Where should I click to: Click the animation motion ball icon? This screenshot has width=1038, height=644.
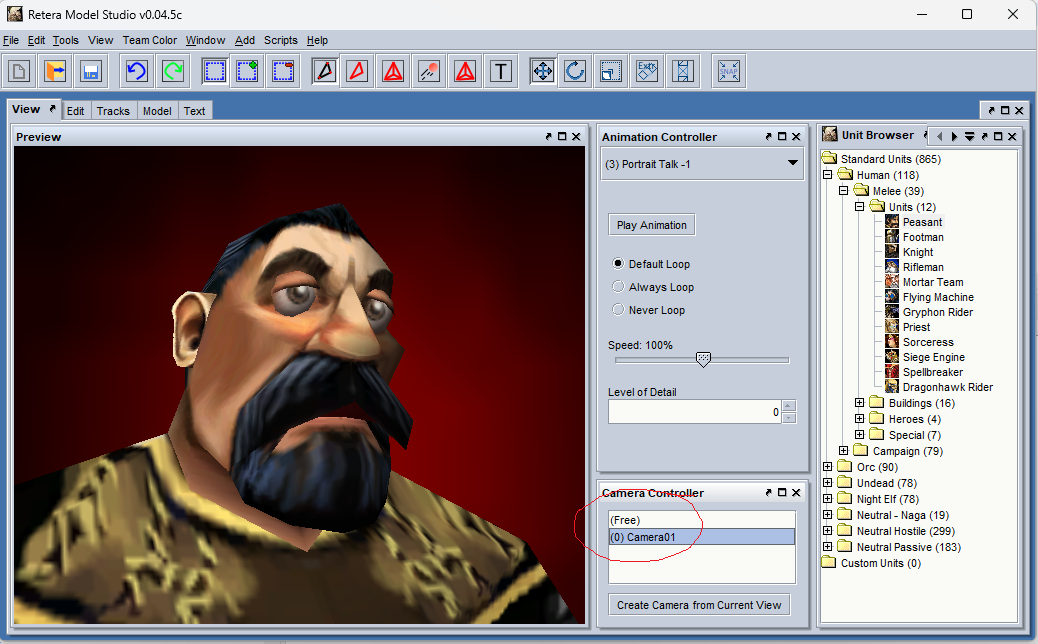coord(429,71)
